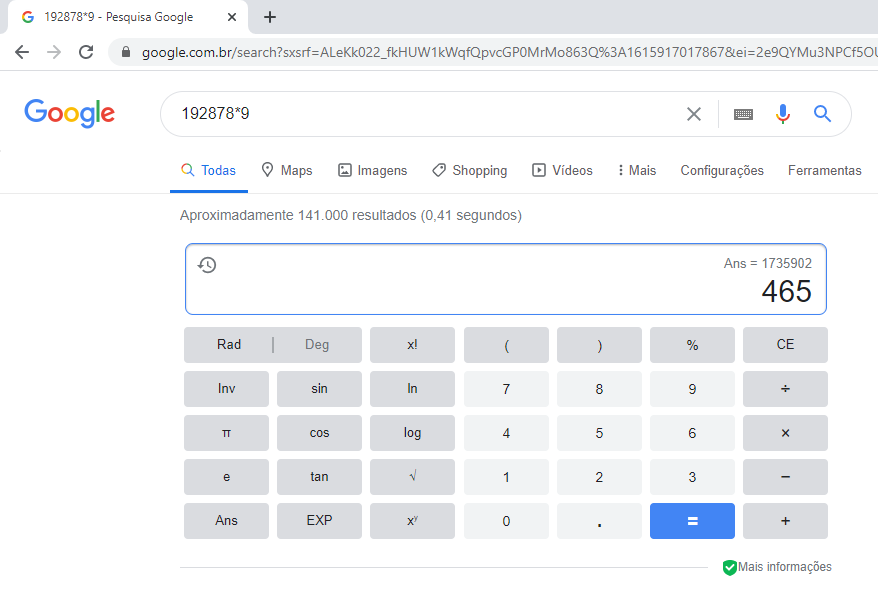This screenshot has height=592, width=878.
Task: Close the '192878*9 - Pesquisa Google' tab
Action: pos(232,17)
